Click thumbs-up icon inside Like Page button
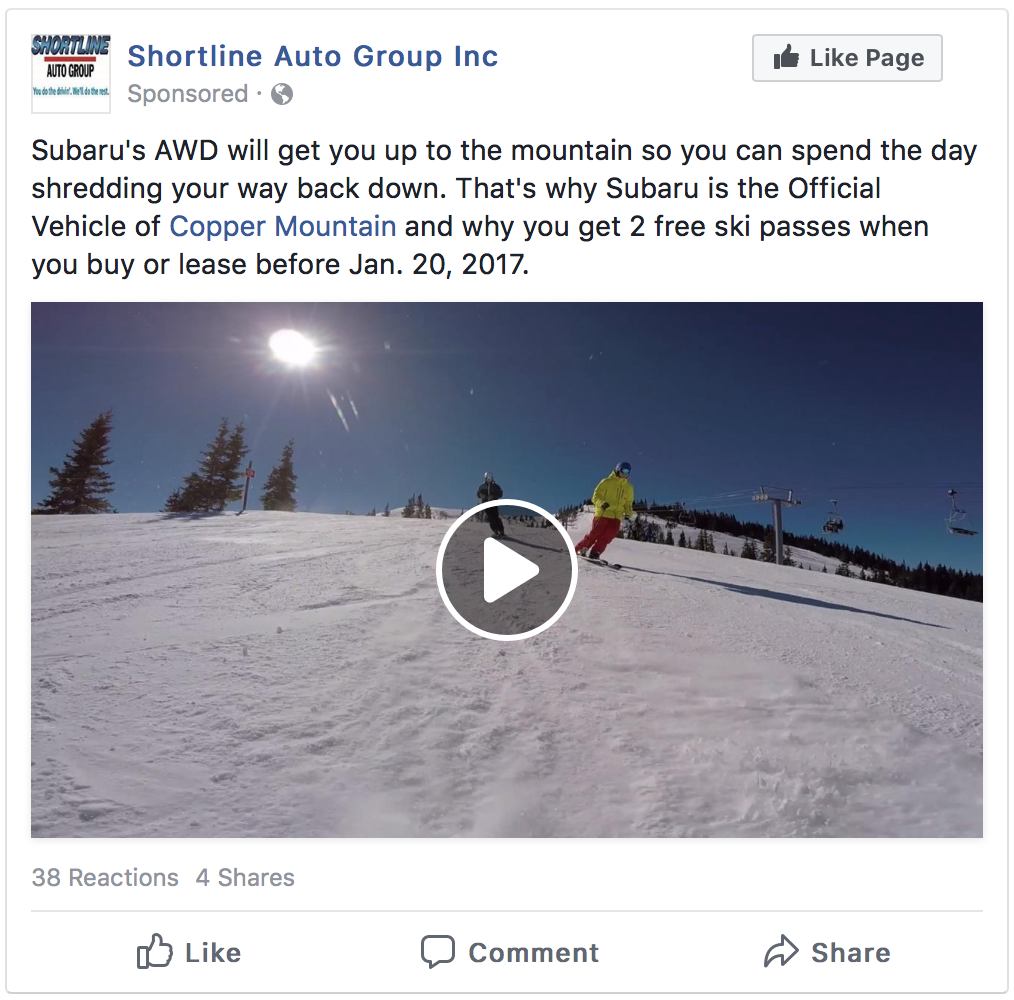The height and width of the screenshot is (1000, 1014). coord(787,58)
